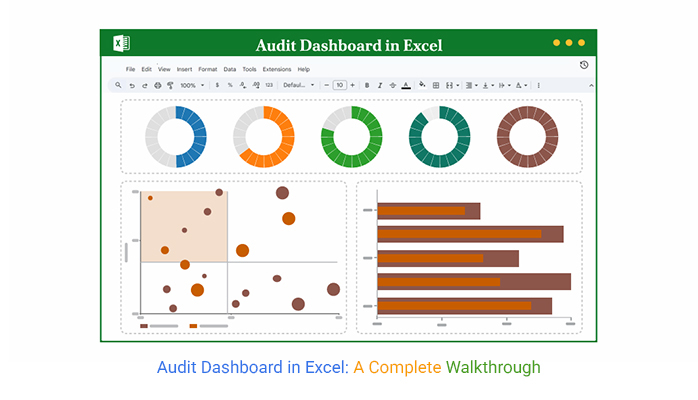Open the 100% zoom dropdown
698x400 pixels.
click(x=191, y=86)
